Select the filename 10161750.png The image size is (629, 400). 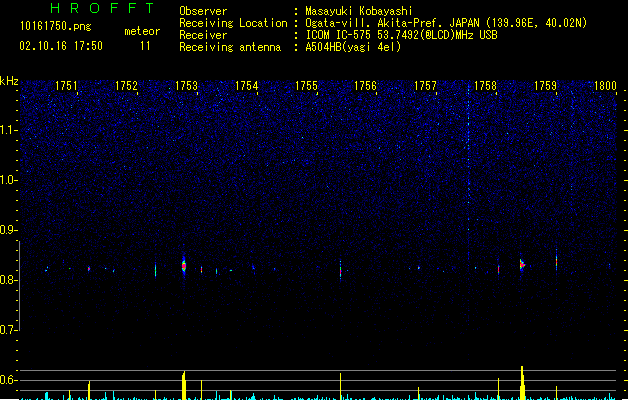click(56, 26)
